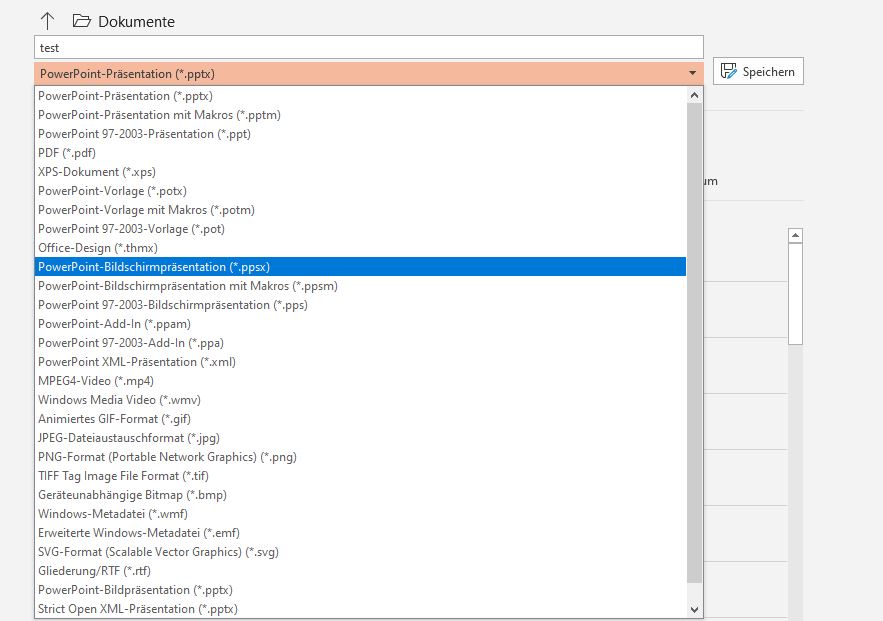Click format list scrollbar down arrow
This screenshot has width=883, height=621.
(x=694, y=609)
